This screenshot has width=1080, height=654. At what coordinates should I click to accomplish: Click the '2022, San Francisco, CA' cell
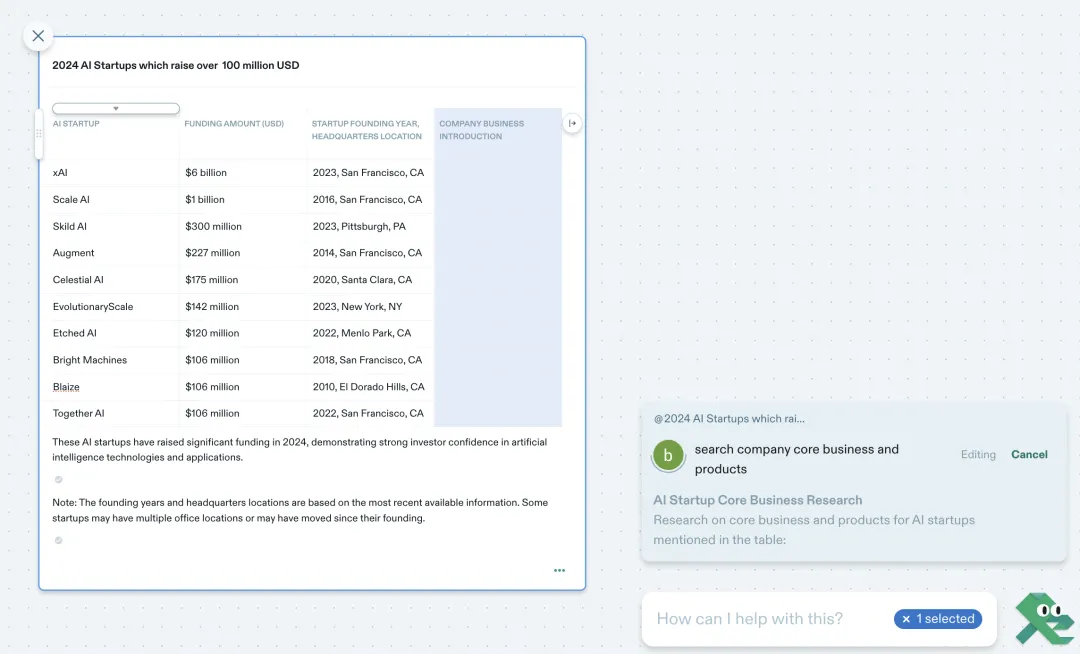click(371, 414)
